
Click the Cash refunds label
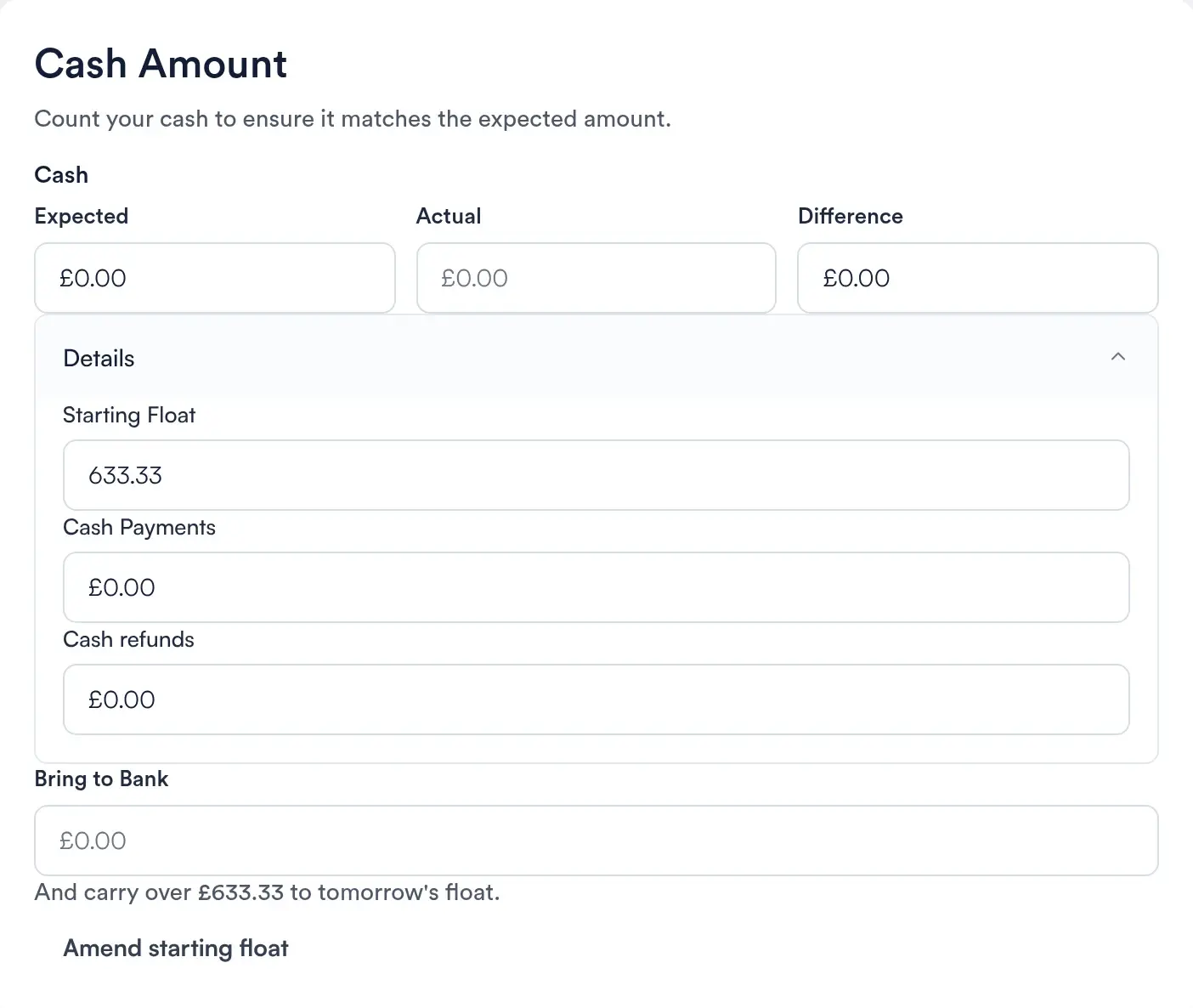tap(129, 639)
